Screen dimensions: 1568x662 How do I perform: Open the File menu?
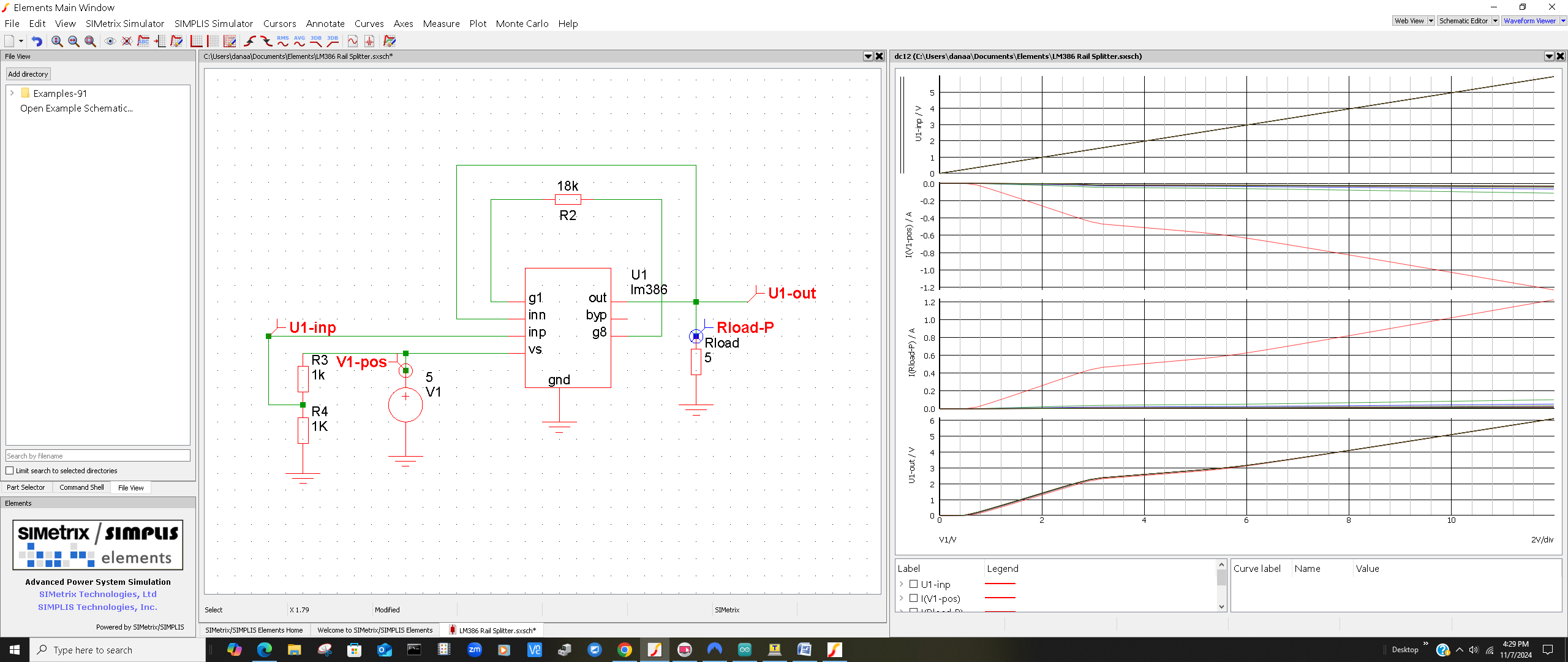pyautogui.click(x=12, y=23)
